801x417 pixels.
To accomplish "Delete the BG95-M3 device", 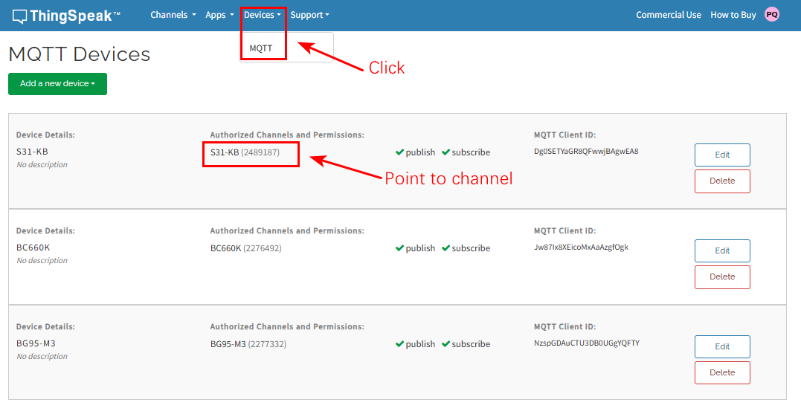I will [722, 373].
